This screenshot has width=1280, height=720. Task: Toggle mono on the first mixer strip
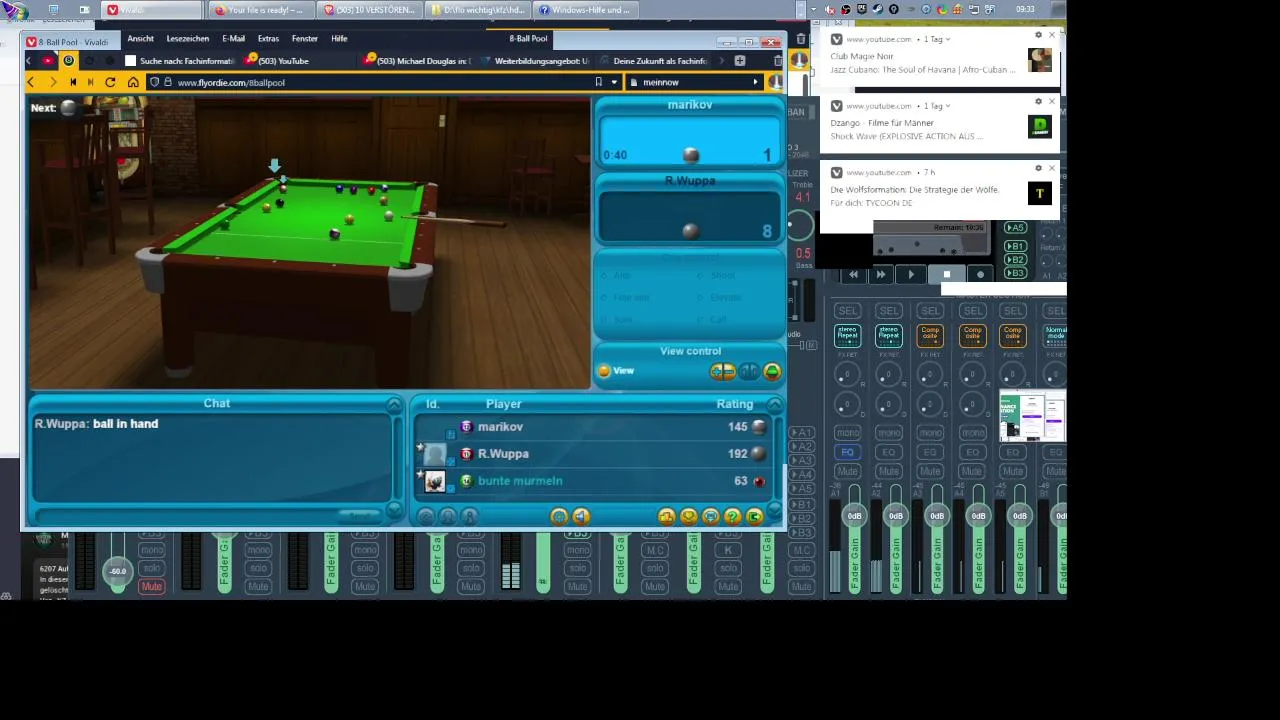tap(847, 433)
